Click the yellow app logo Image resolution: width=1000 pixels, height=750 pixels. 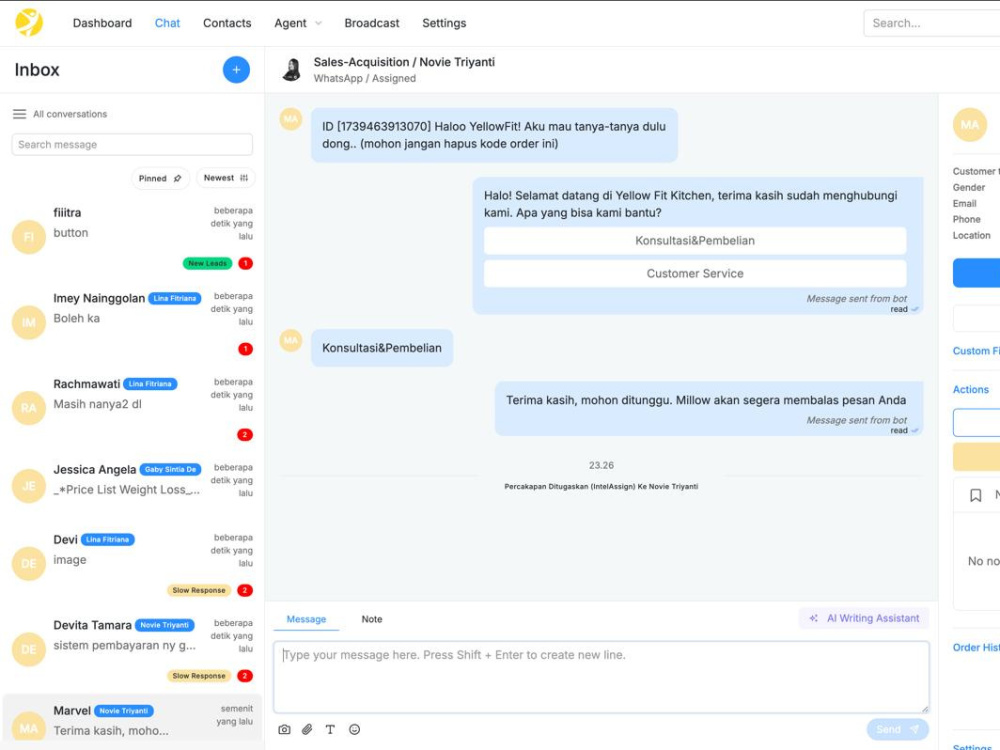(29, 23)
